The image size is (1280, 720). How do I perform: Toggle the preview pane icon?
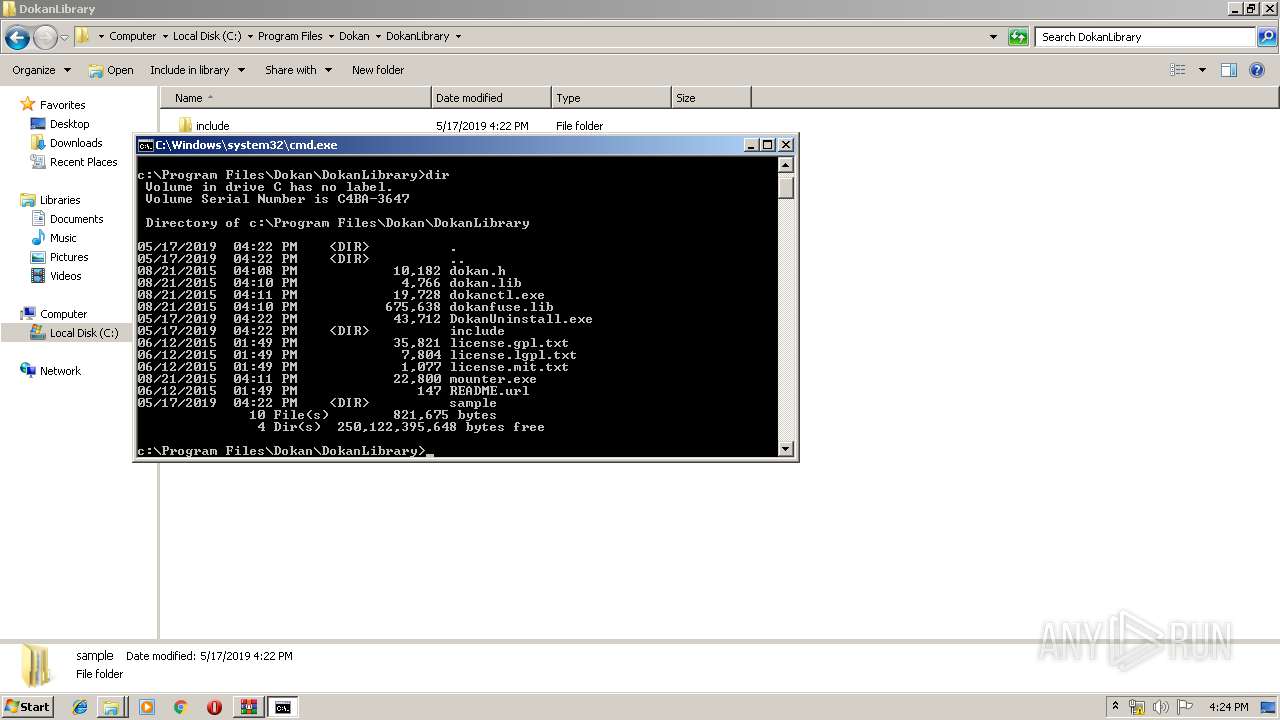(1229, 70)
